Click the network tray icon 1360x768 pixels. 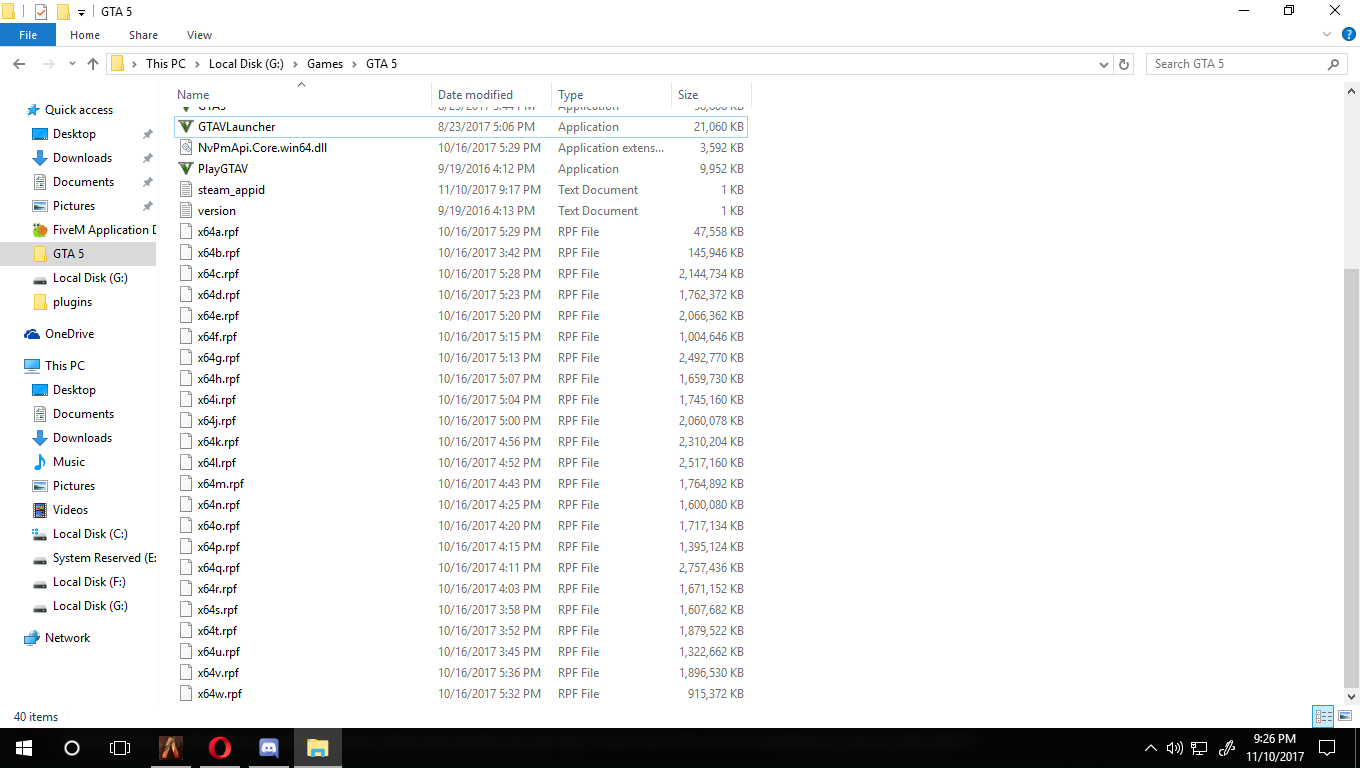(1200, 748)
